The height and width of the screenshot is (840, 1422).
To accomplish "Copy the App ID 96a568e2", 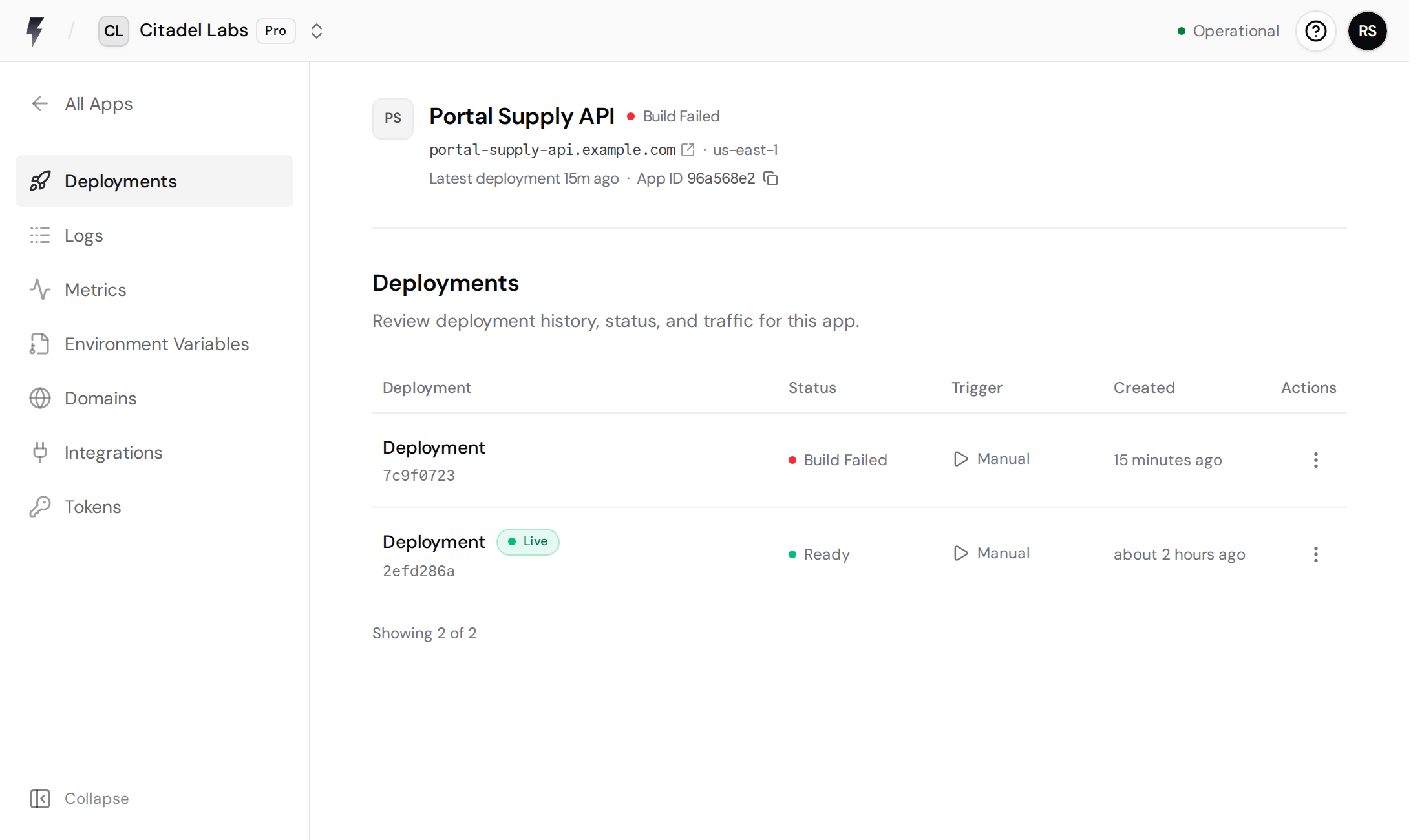I will coord(770,178).
